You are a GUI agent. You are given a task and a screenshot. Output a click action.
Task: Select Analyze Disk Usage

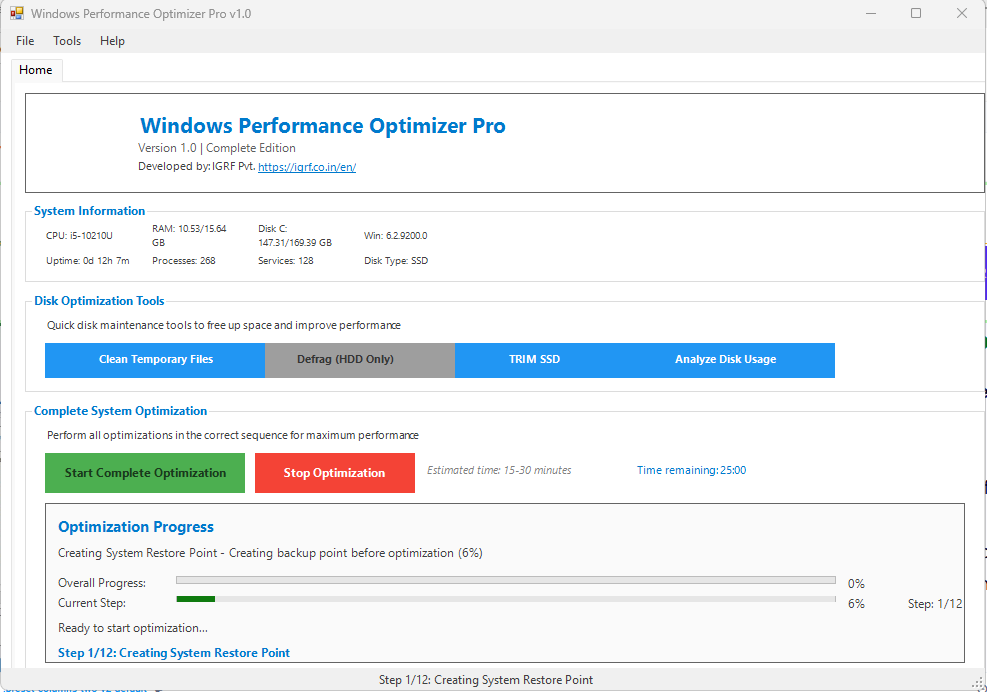(x=725, y=360)
